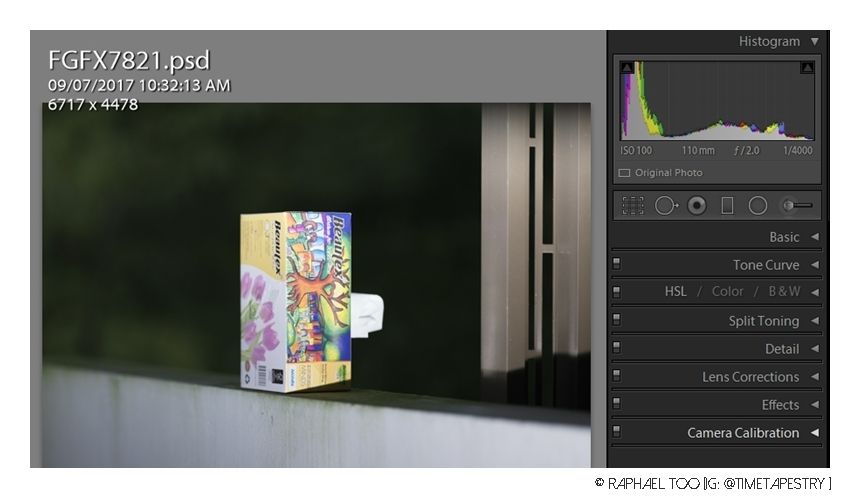The image size is (860, 498).
Task: Expand the Camera Calibration panel arrow
Action: (x=815, y=433)
